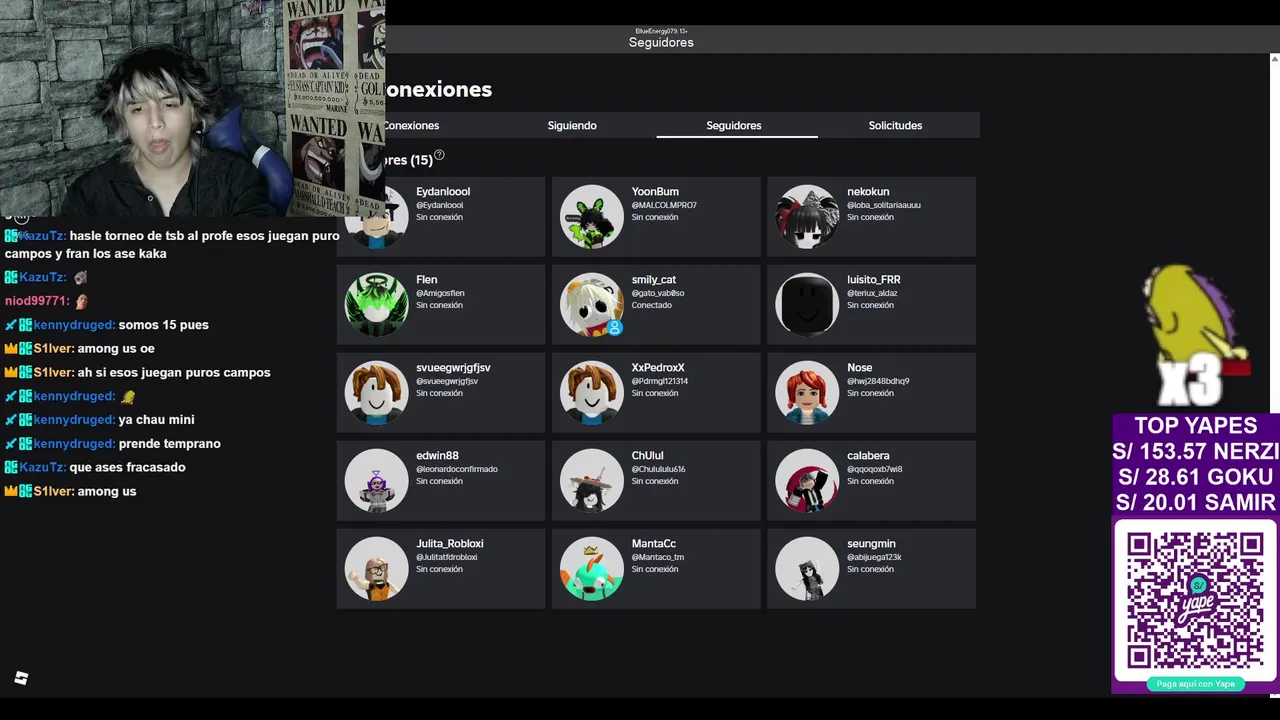Select the Seguidores tab
Screen dimensions: 1280x720
coord(734,126)
